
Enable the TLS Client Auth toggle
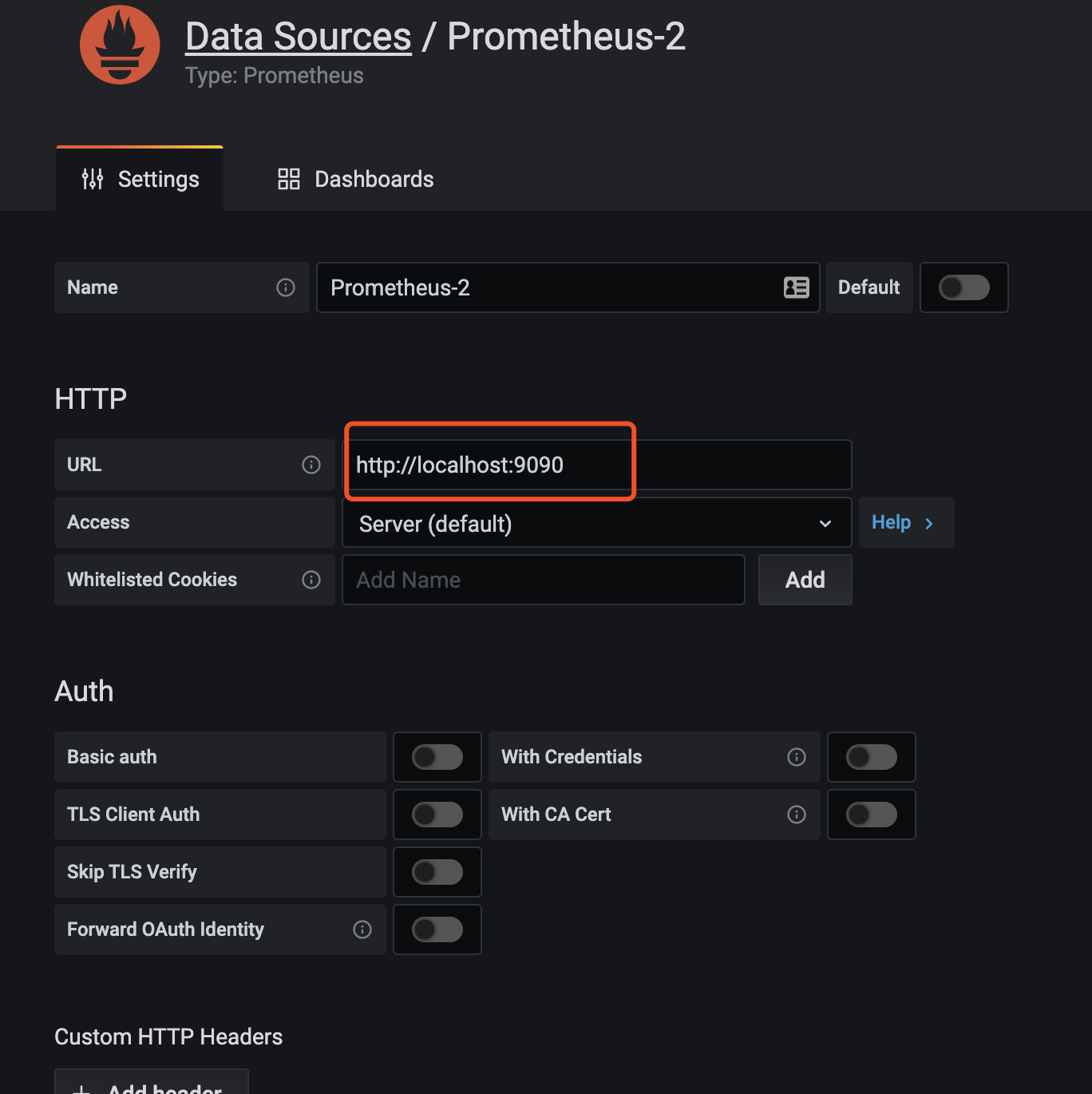437,815
